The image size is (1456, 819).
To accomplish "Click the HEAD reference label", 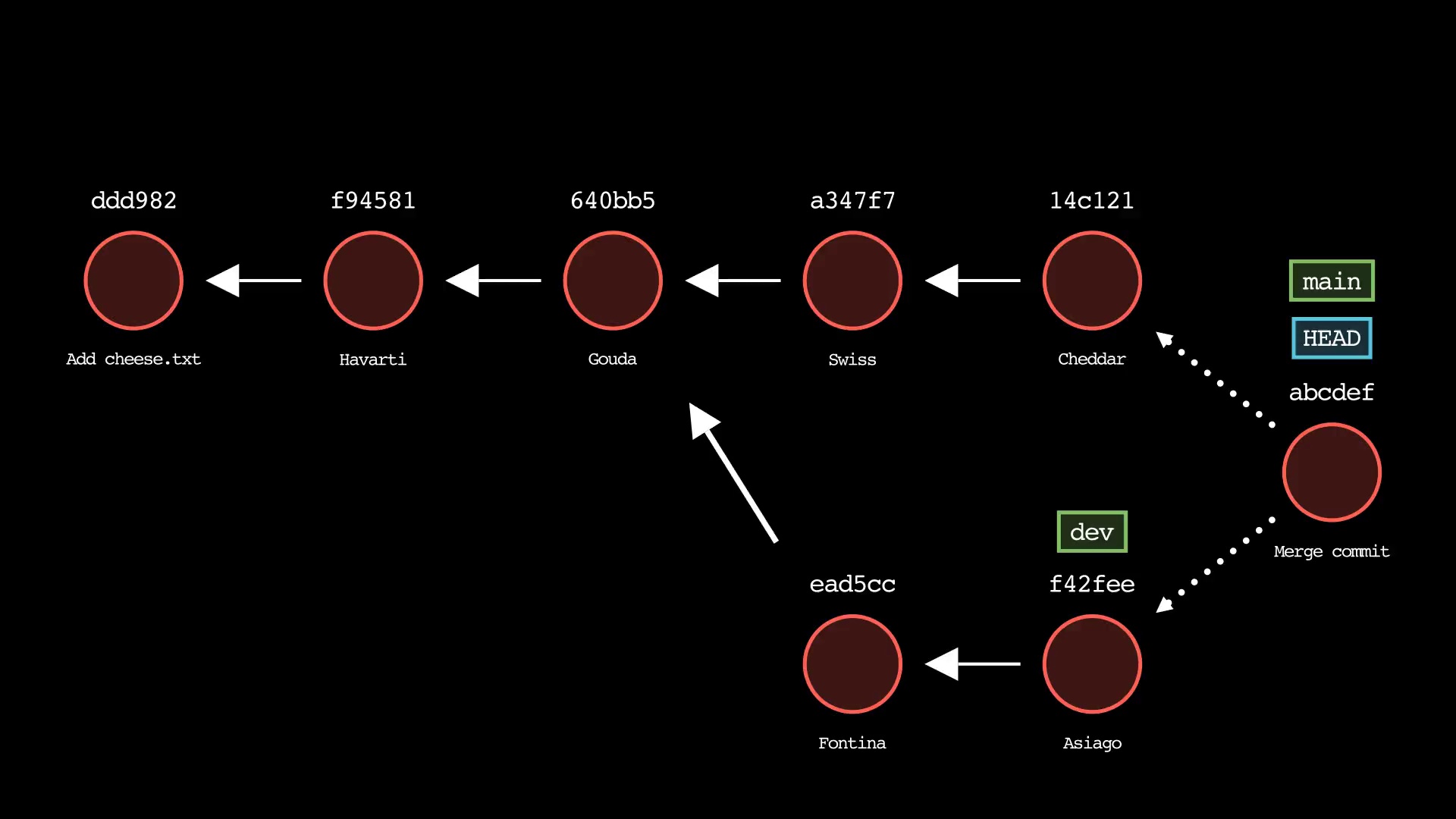I will (x=1331, y=337).
